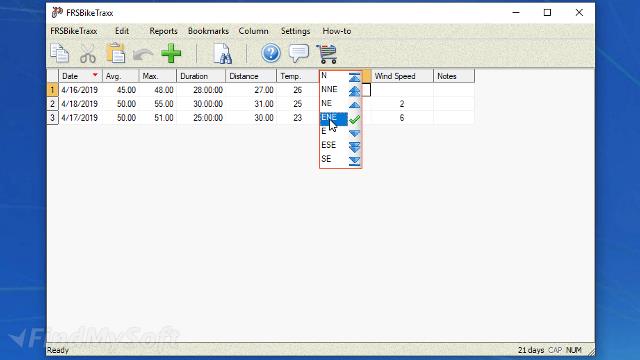This screenshot has width=640, height=360.
Task: Click distance cell 27.00
Action: point(251,90)
